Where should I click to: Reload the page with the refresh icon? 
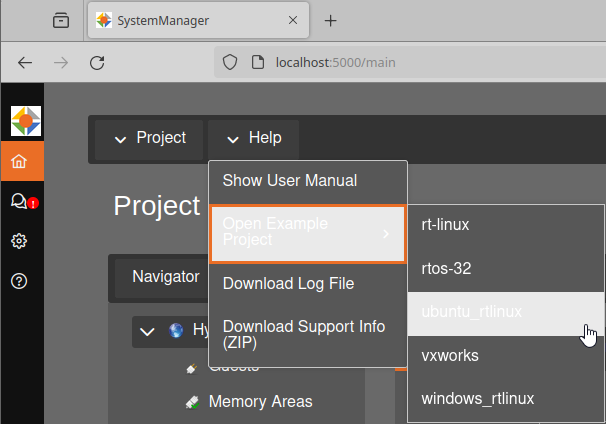pos(97,63)
